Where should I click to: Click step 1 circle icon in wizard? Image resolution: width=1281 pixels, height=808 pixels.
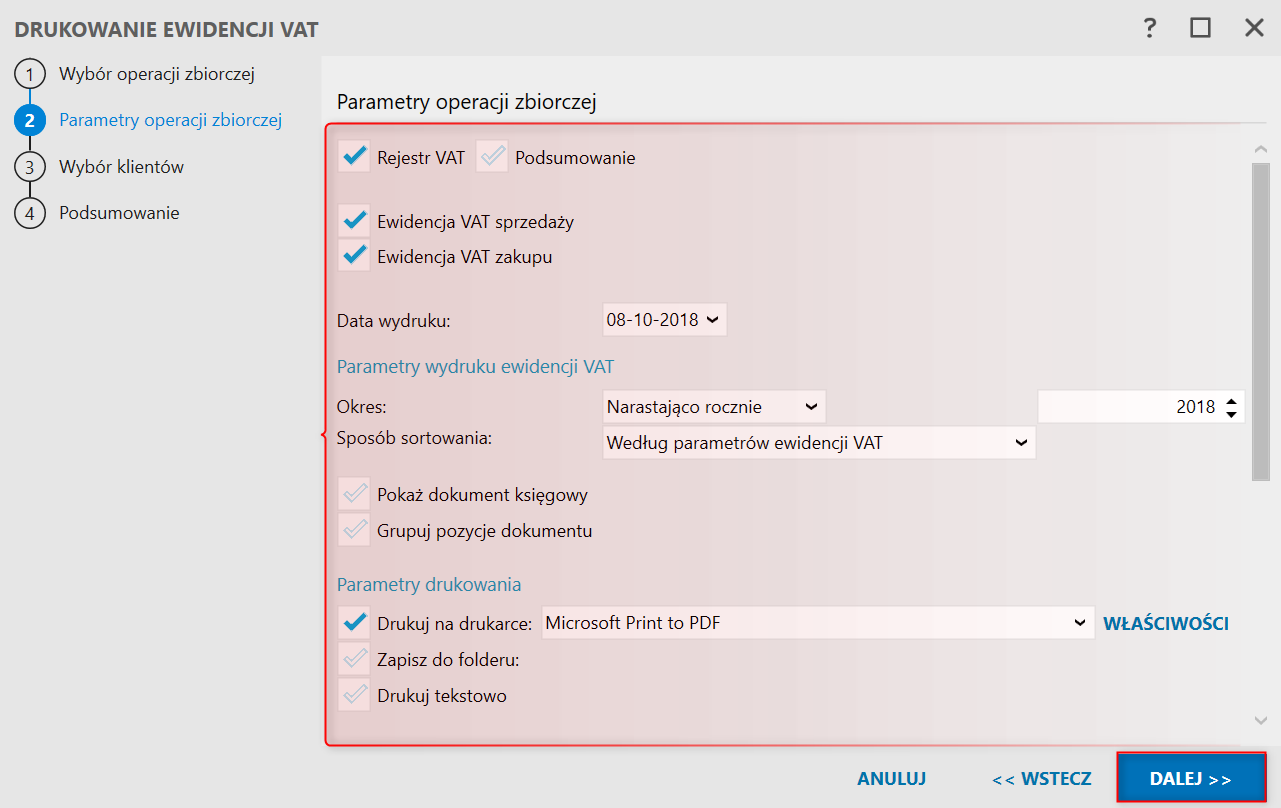click(30, 75)
